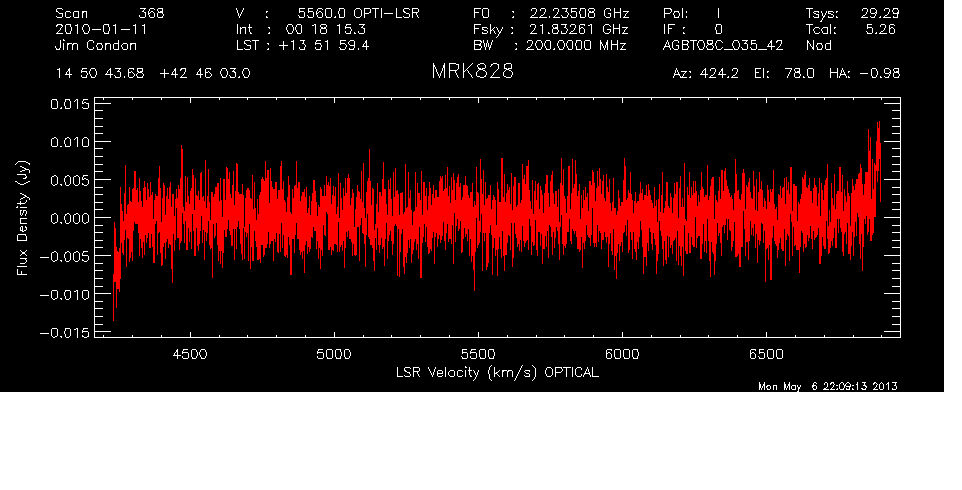Viewport: 962px width, 490px height.
Task: Click the observer name Jim Condon
Action: (98, 46)
